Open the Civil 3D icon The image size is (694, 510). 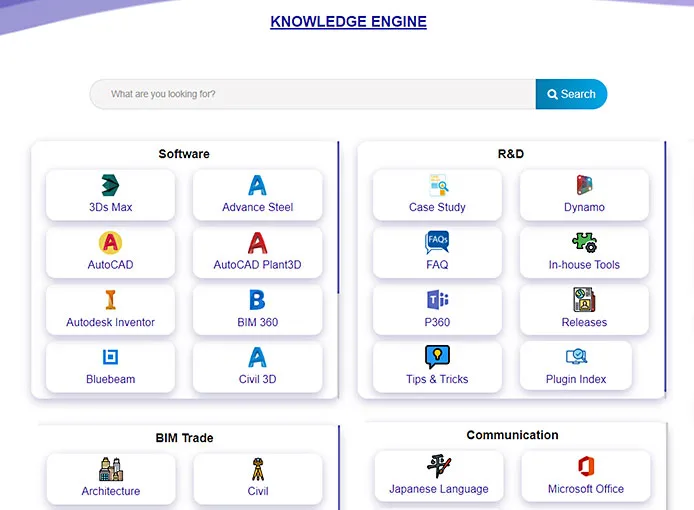tap(257, 357)
